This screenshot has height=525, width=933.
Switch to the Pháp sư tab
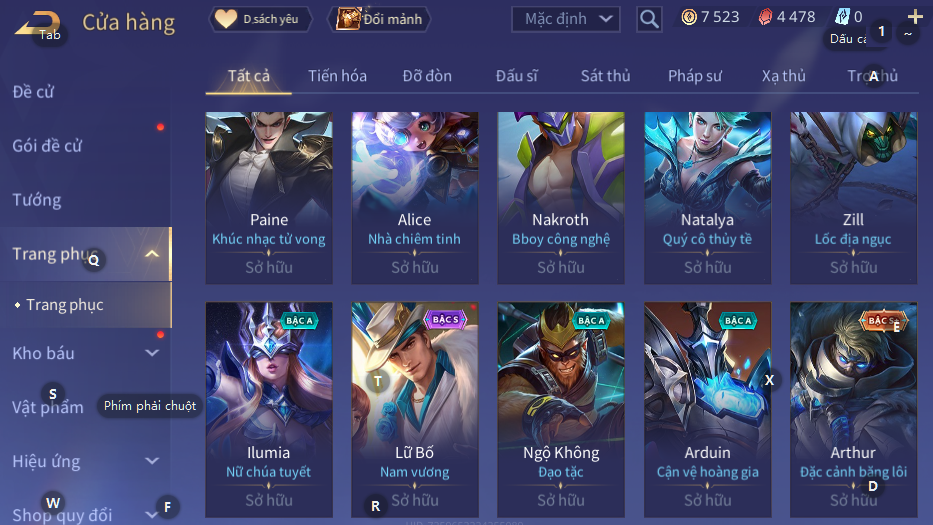694,76
